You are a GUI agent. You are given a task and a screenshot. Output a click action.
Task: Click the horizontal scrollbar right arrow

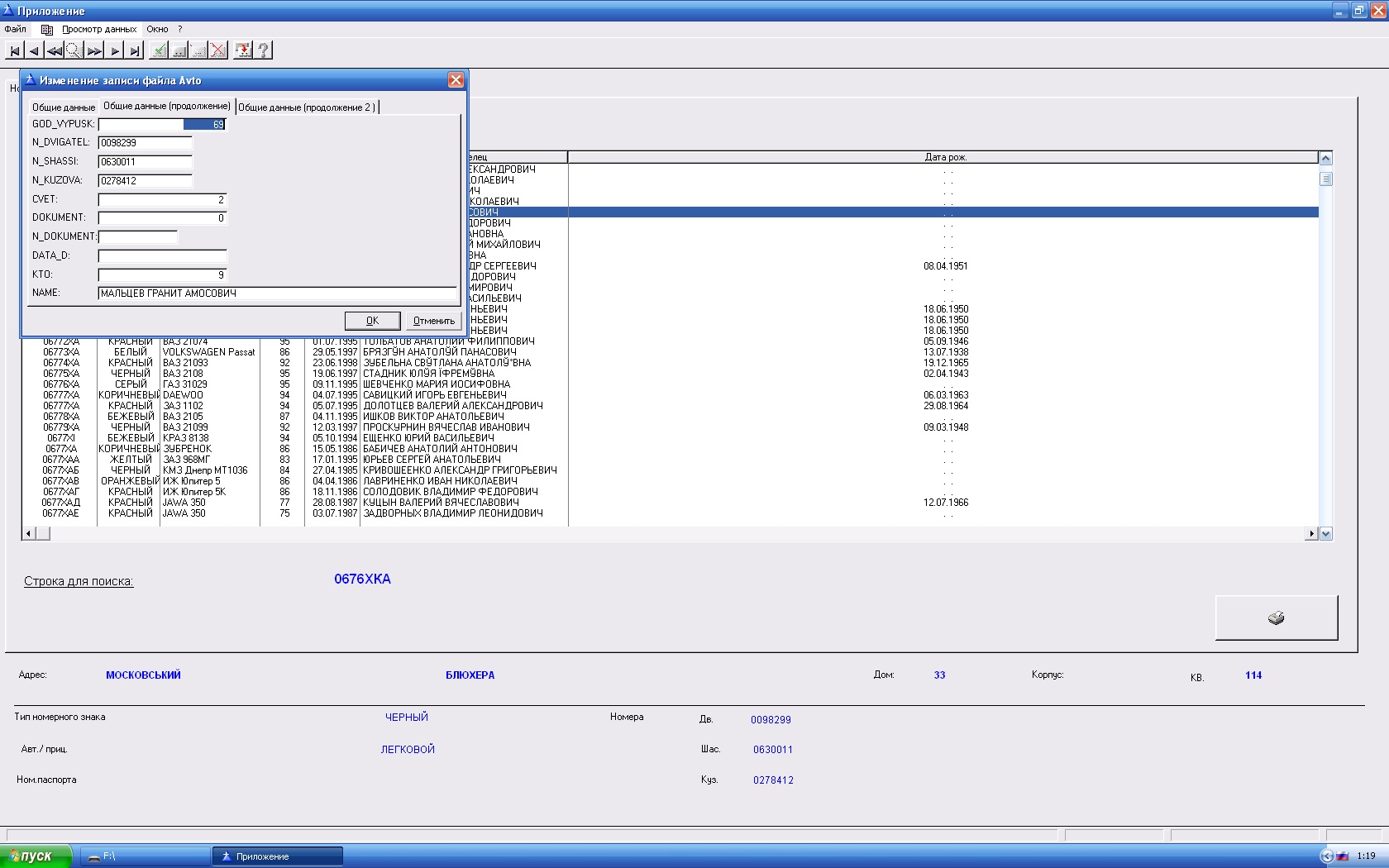pyautogui.click(x=1311, y=534)
